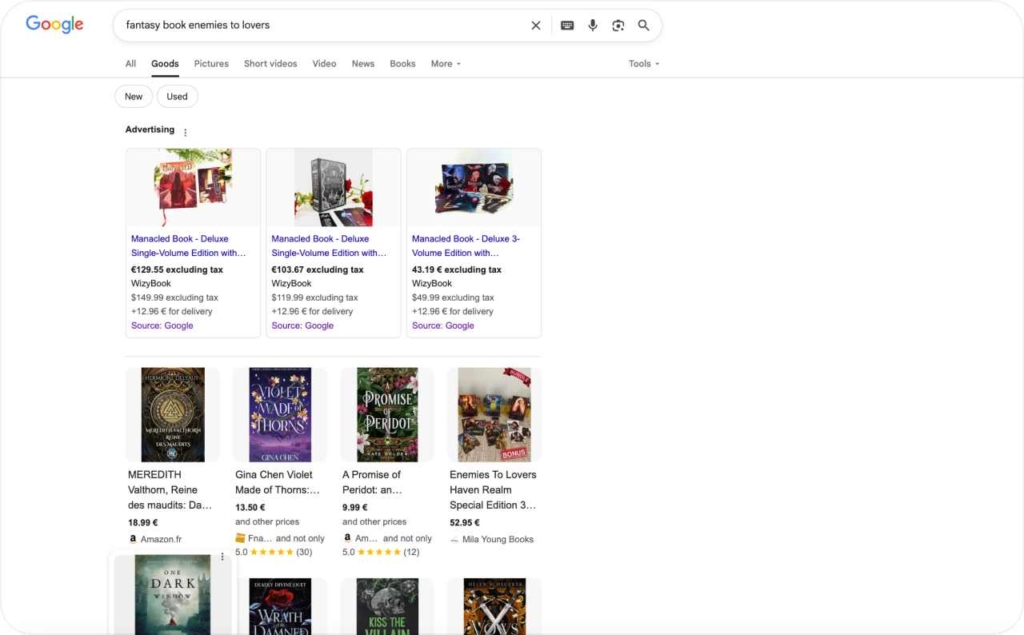Expand the More search categories dropdown

click(x=445, y=64)
